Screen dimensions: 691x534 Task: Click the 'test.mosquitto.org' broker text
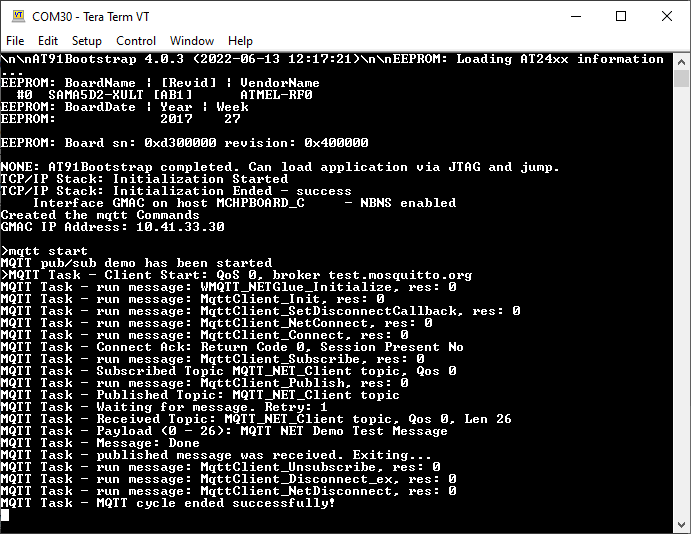tap(400, 275)
